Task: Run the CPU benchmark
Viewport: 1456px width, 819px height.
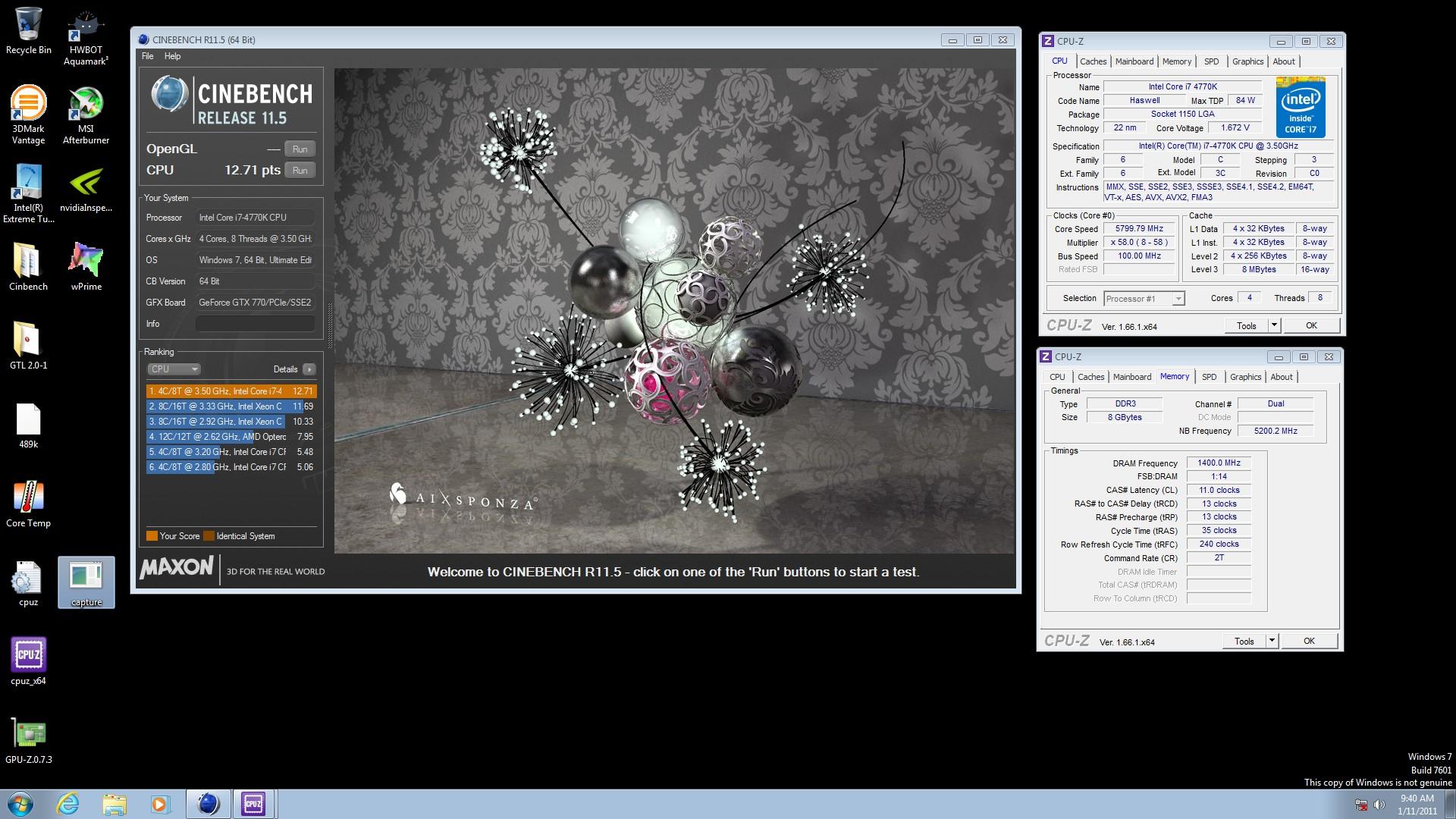Action: click(300, 171)
